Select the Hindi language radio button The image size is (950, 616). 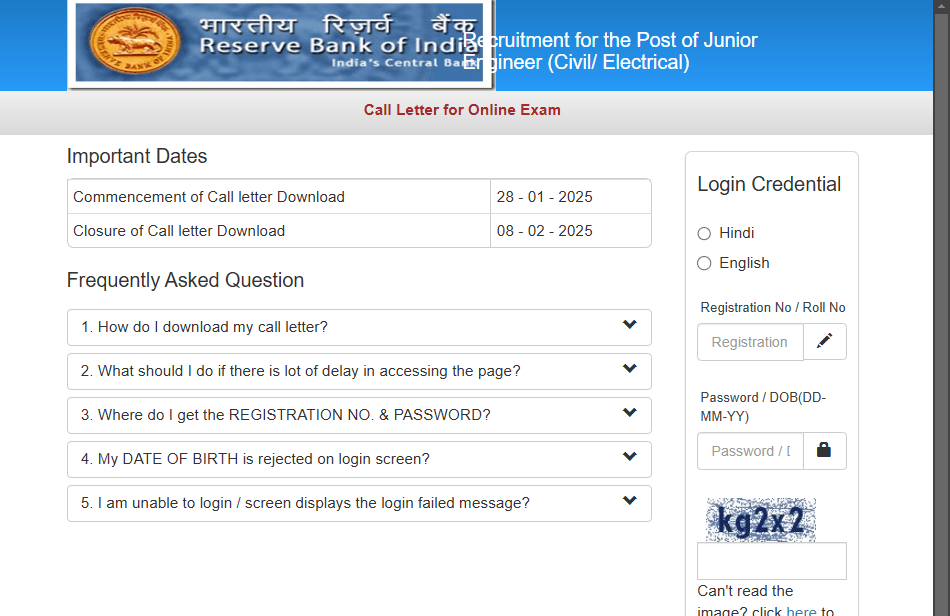coord(704,233)
